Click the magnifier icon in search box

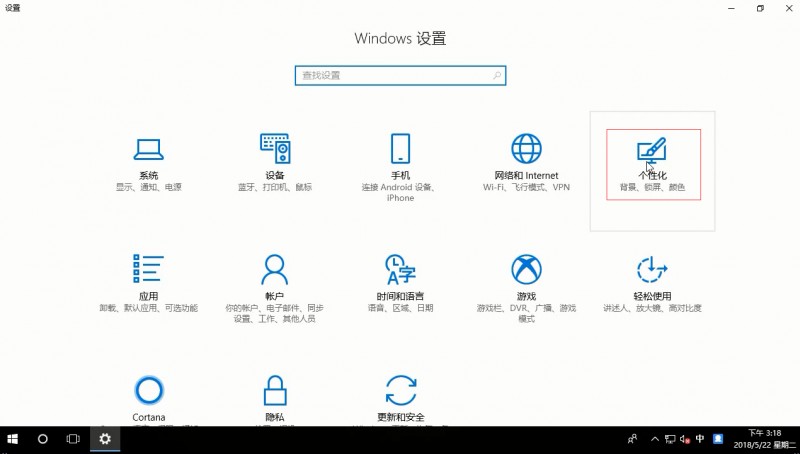496,75
